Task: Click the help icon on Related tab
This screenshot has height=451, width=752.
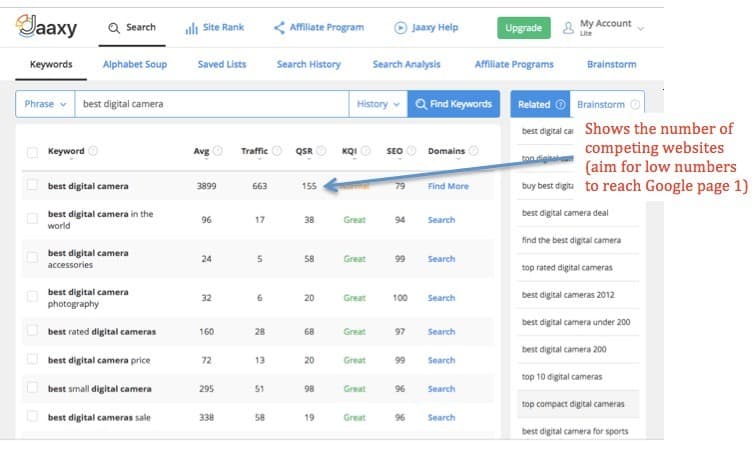Action: [560, 104]
